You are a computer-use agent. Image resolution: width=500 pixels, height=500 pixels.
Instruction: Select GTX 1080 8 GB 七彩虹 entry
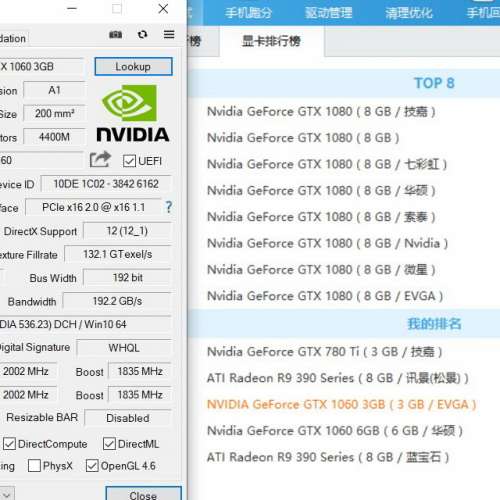(327, 164)
